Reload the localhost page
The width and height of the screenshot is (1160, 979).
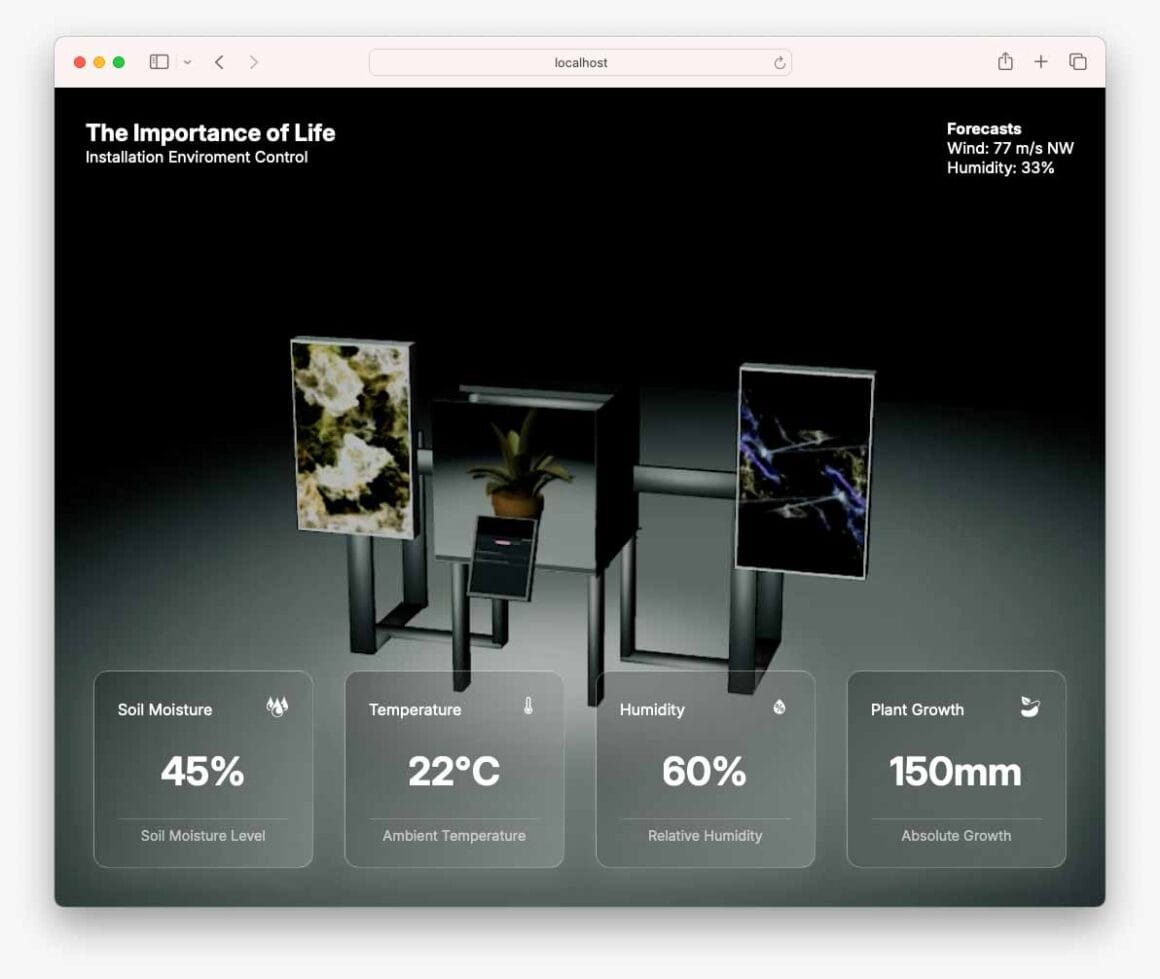pyautogui.click(x=779, y=63)
